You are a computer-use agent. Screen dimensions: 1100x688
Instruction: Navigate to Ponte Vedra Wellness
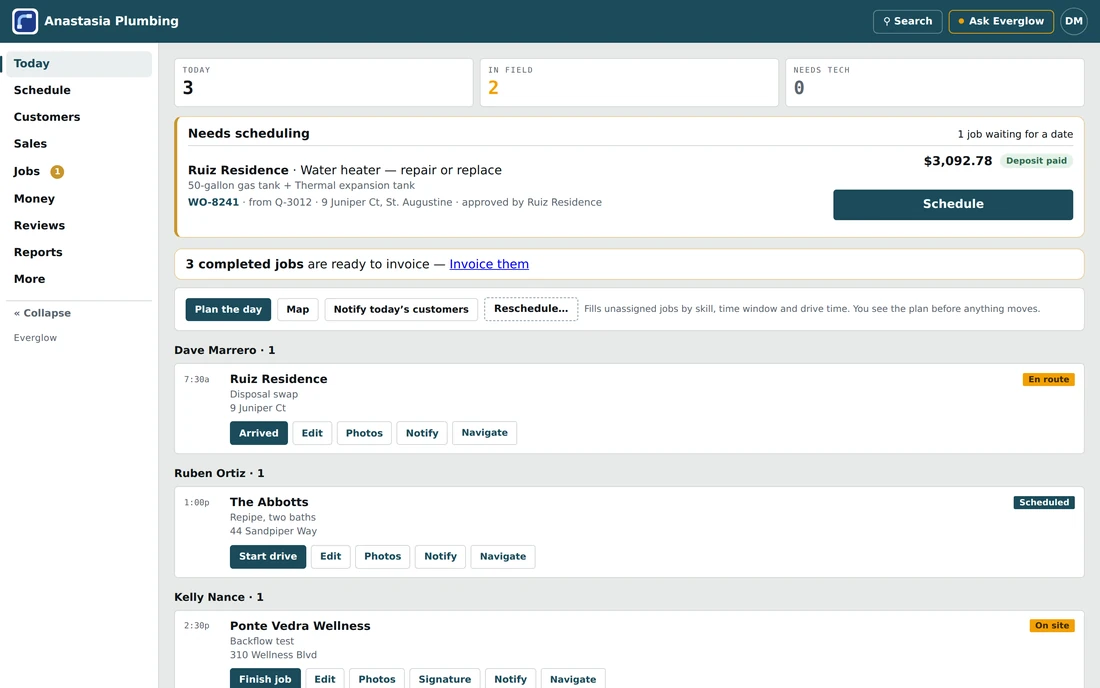tap(573, 678)
